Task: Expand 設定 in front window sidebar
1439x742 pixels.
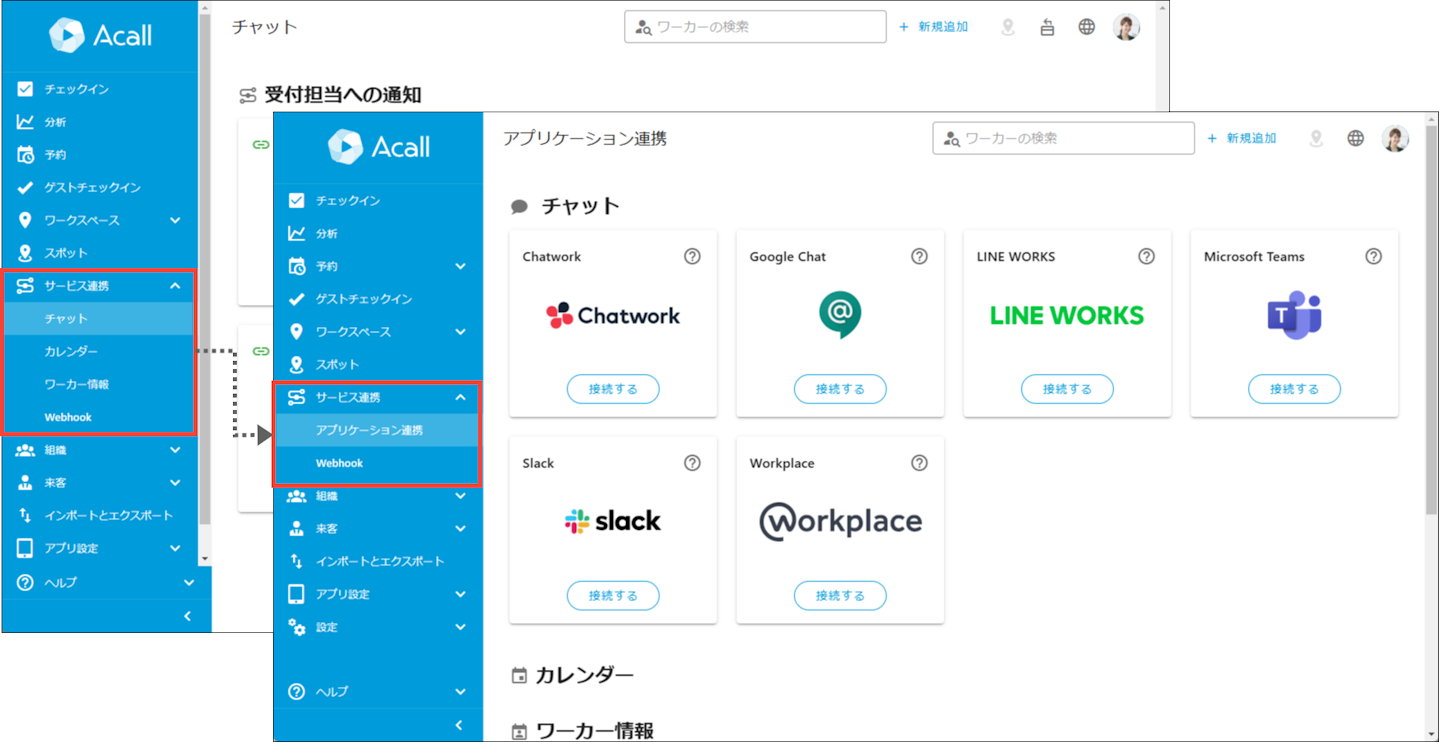Action: [460, 627]
